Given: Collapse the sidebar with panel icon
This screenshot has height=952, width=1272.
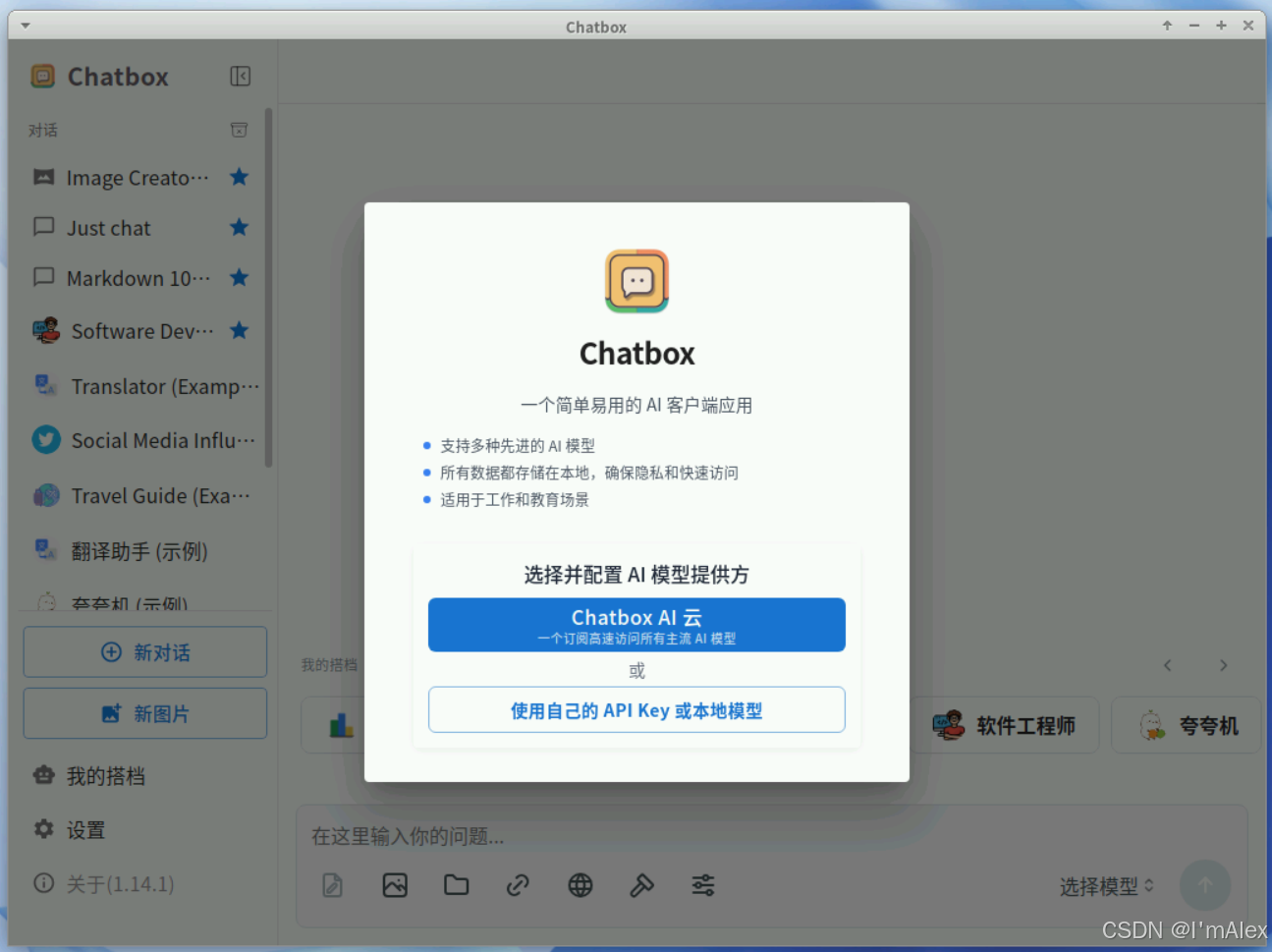Looking at the screenshot, I should tap(240, 77).
